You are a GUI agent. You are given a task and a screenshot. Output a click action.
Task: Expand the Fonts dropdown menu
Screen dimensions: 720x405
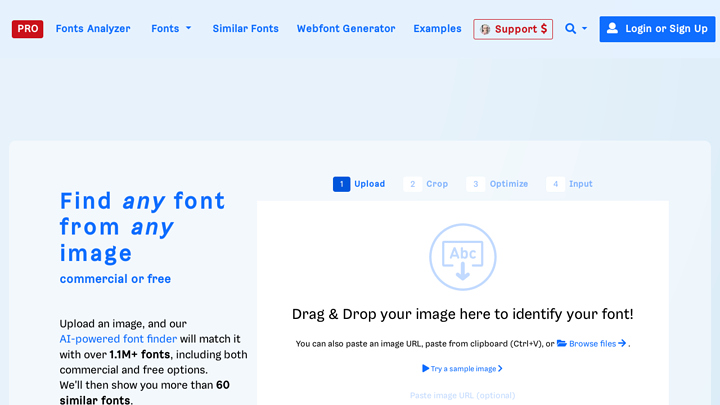tap(171, 29)
